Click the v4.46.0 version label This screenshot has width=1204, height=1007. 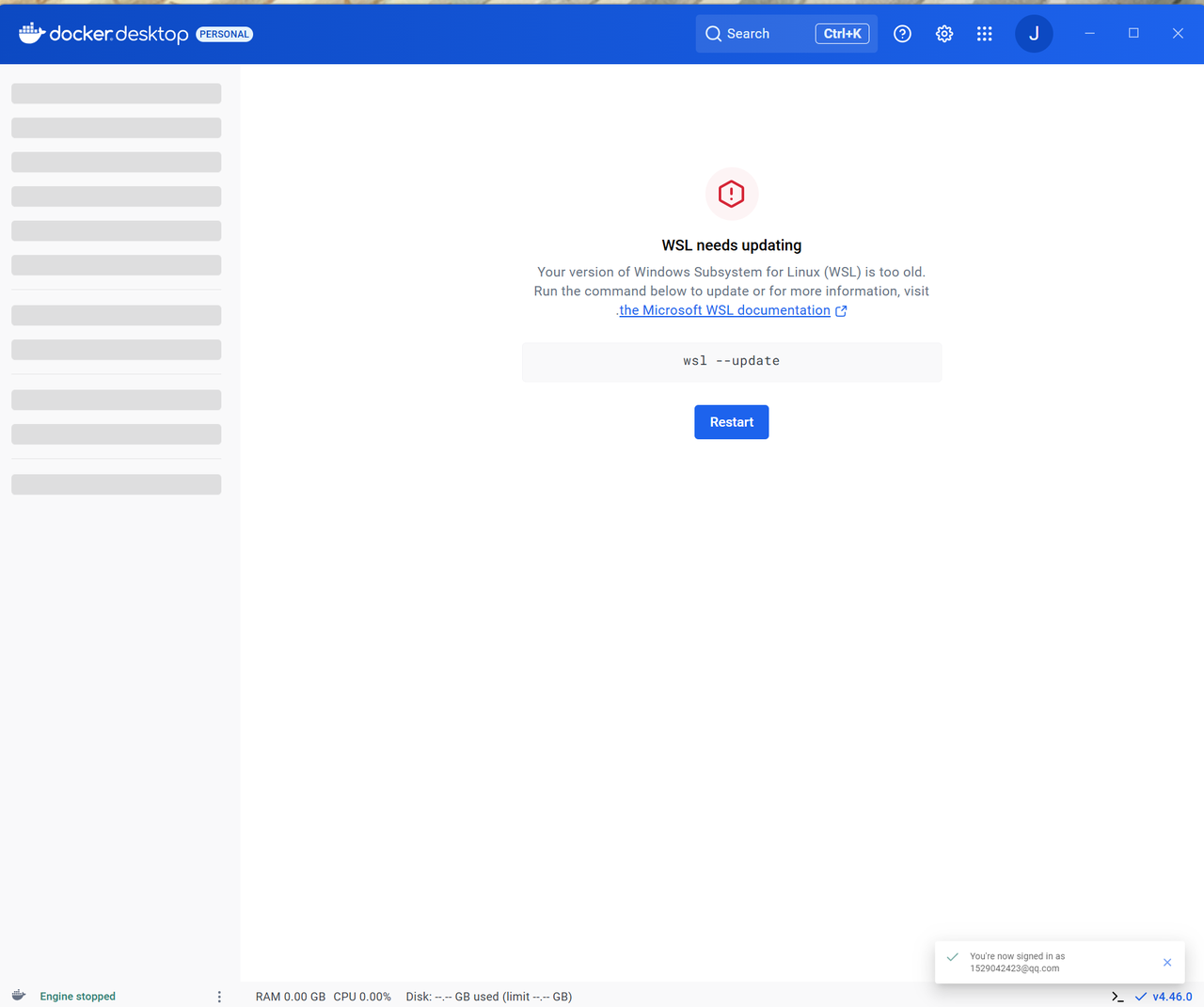click(x=1172, y=997)
